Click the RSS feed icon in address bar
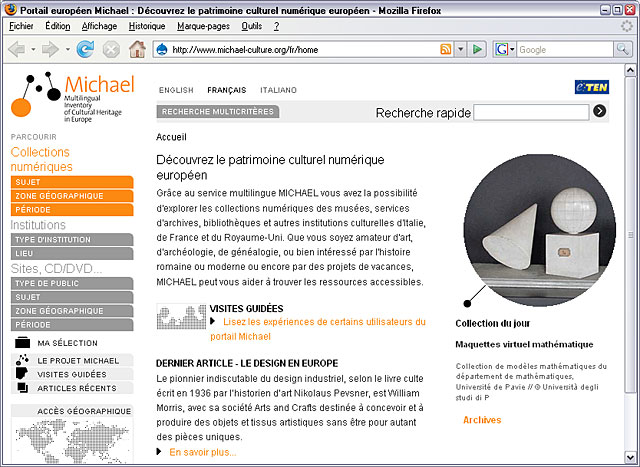Screen dimensions: 640x467 (x=446, y=50)
